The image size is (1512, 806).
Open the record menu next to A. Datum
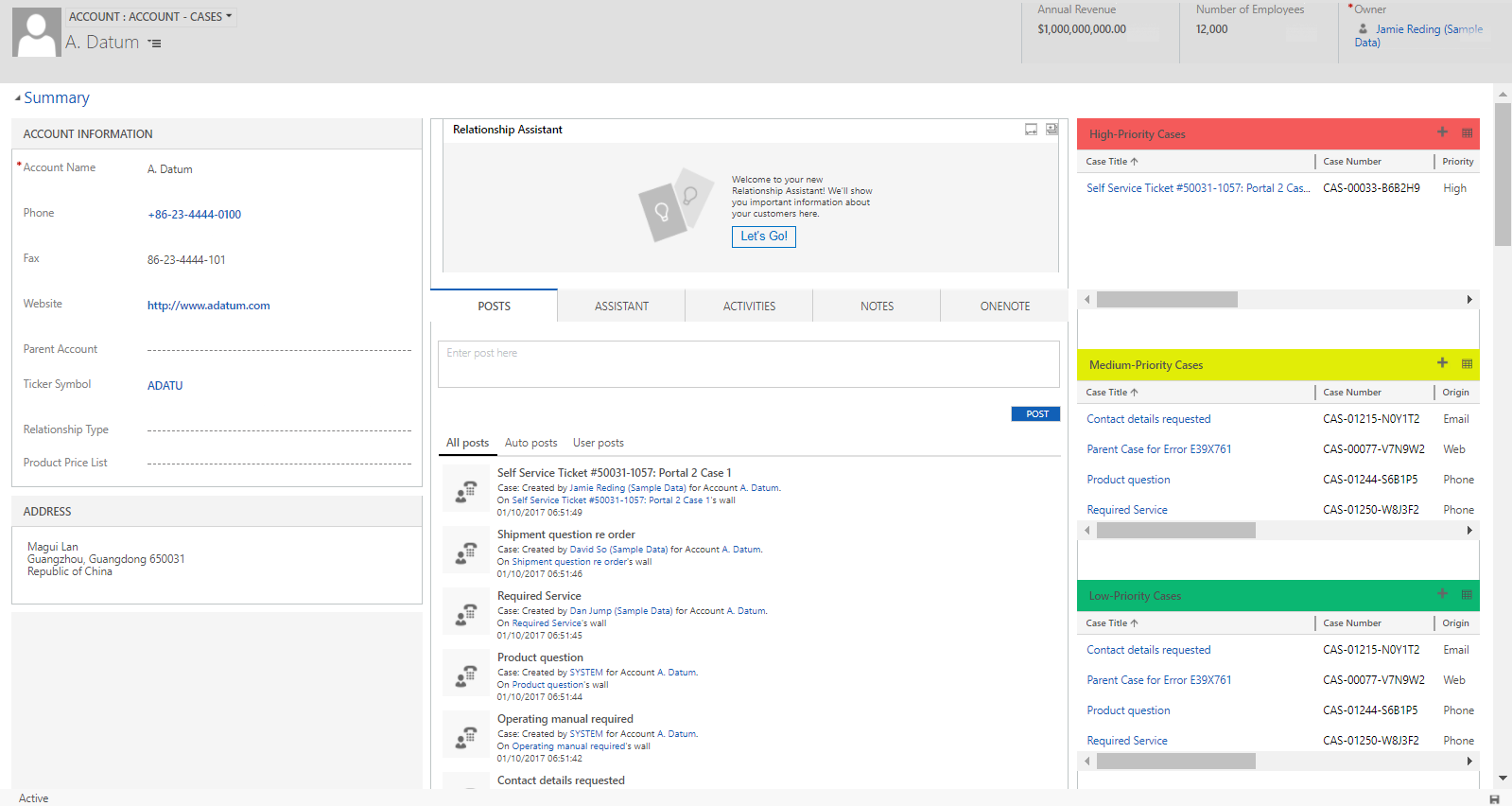click(154, 44)
